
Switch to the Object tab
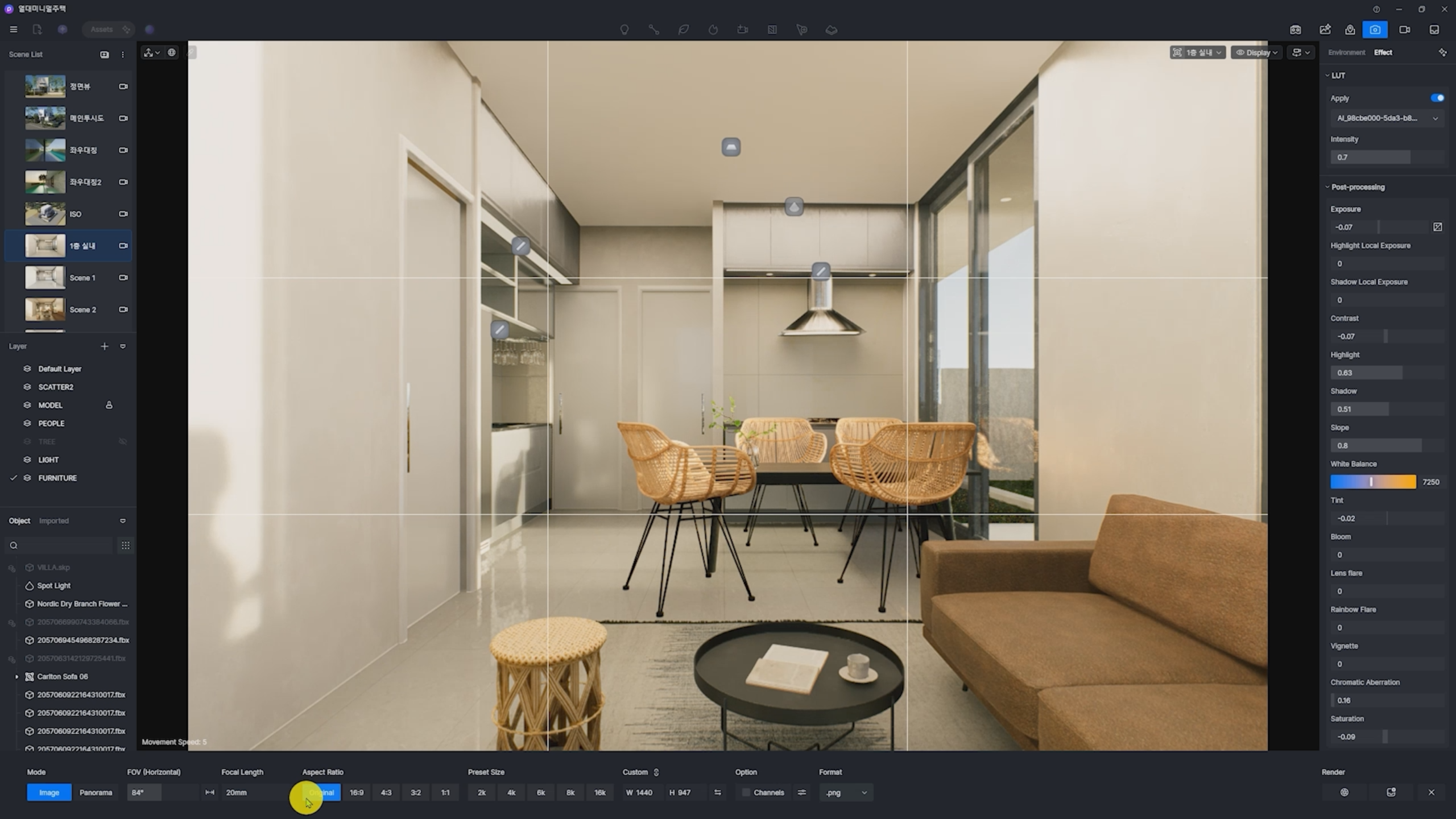[x=19, y=521]
